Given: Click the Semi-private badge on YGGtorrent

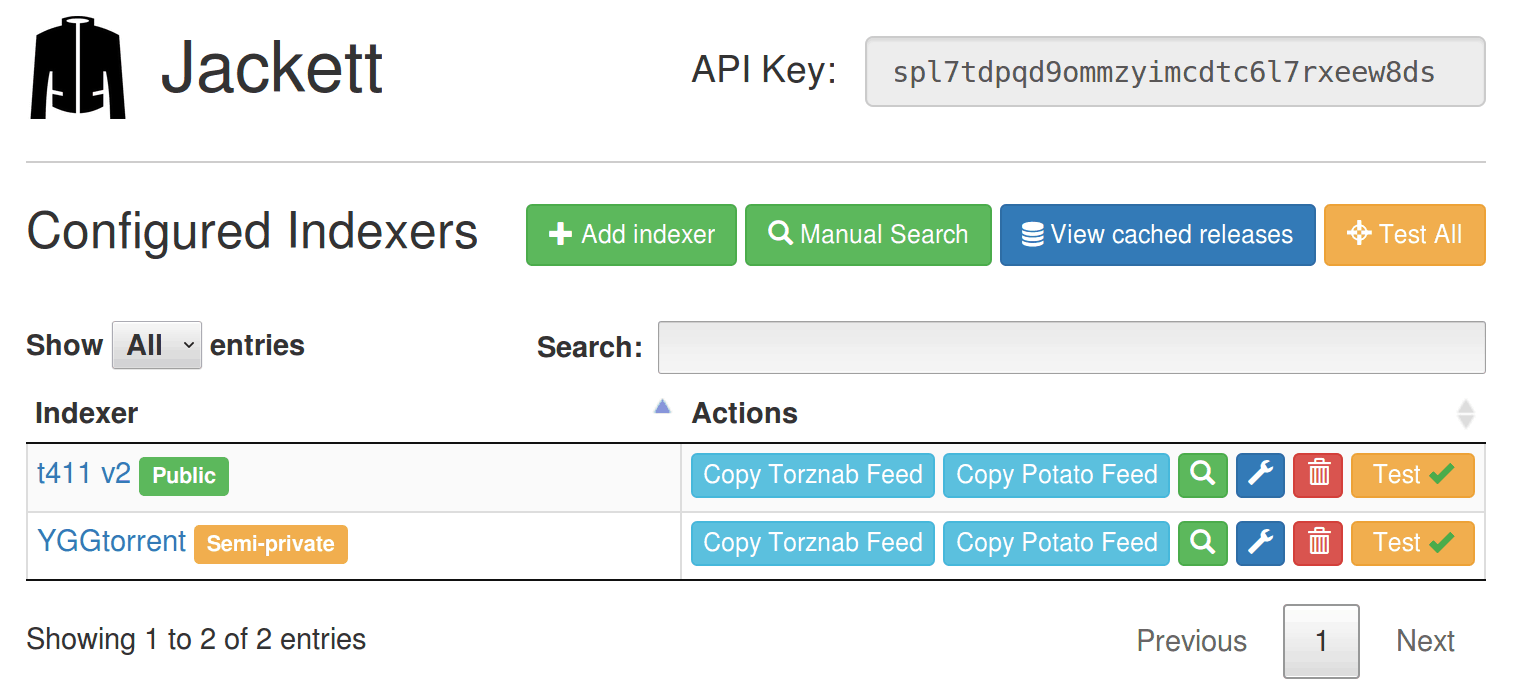Looking at the screenshot, I should (270, 544).
